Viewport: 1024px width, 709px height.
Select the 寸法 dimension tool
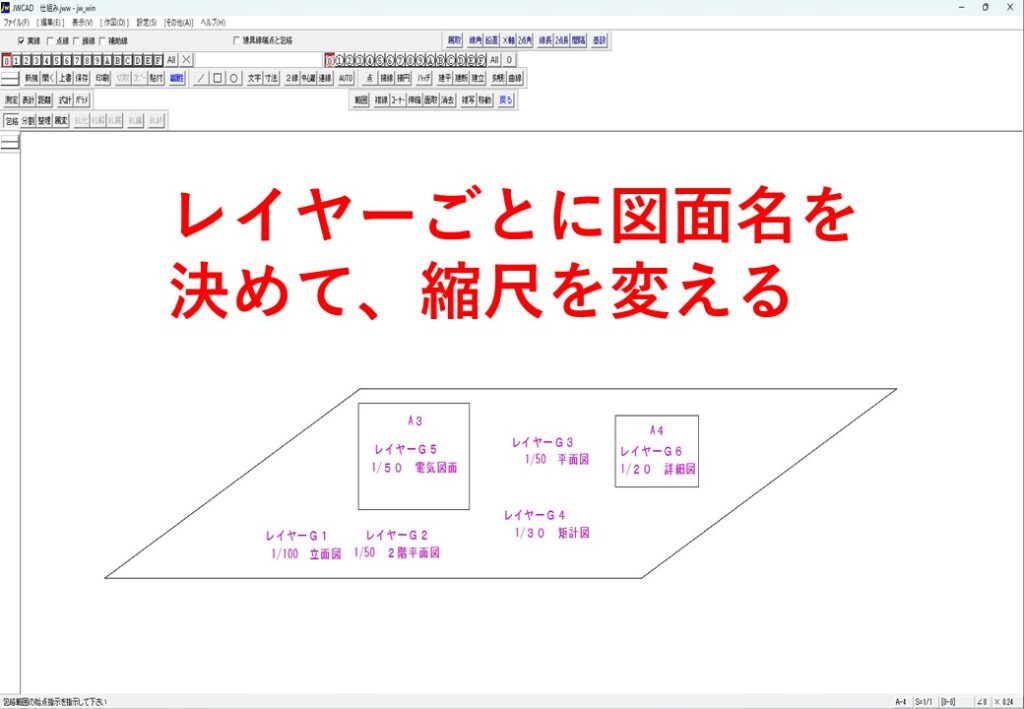[x=271, y=77]
